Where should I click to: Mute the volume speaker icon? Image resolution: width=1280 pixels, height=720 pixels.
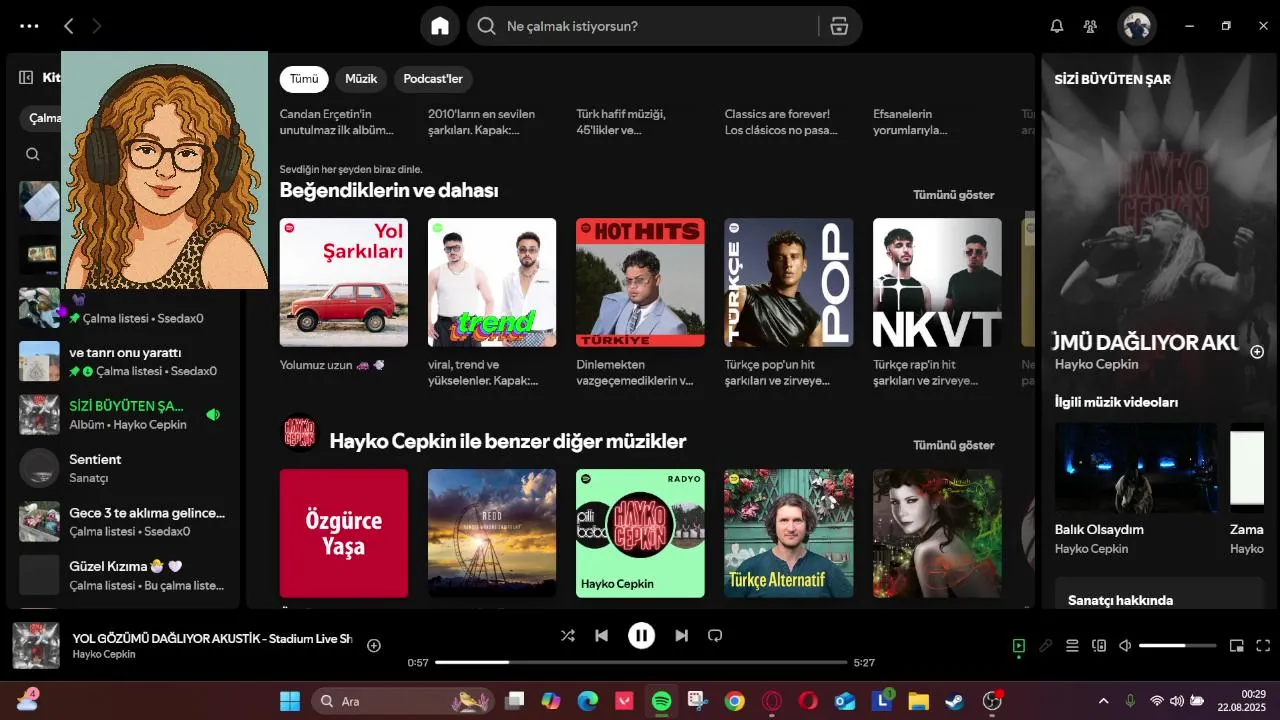point(1125,646)
